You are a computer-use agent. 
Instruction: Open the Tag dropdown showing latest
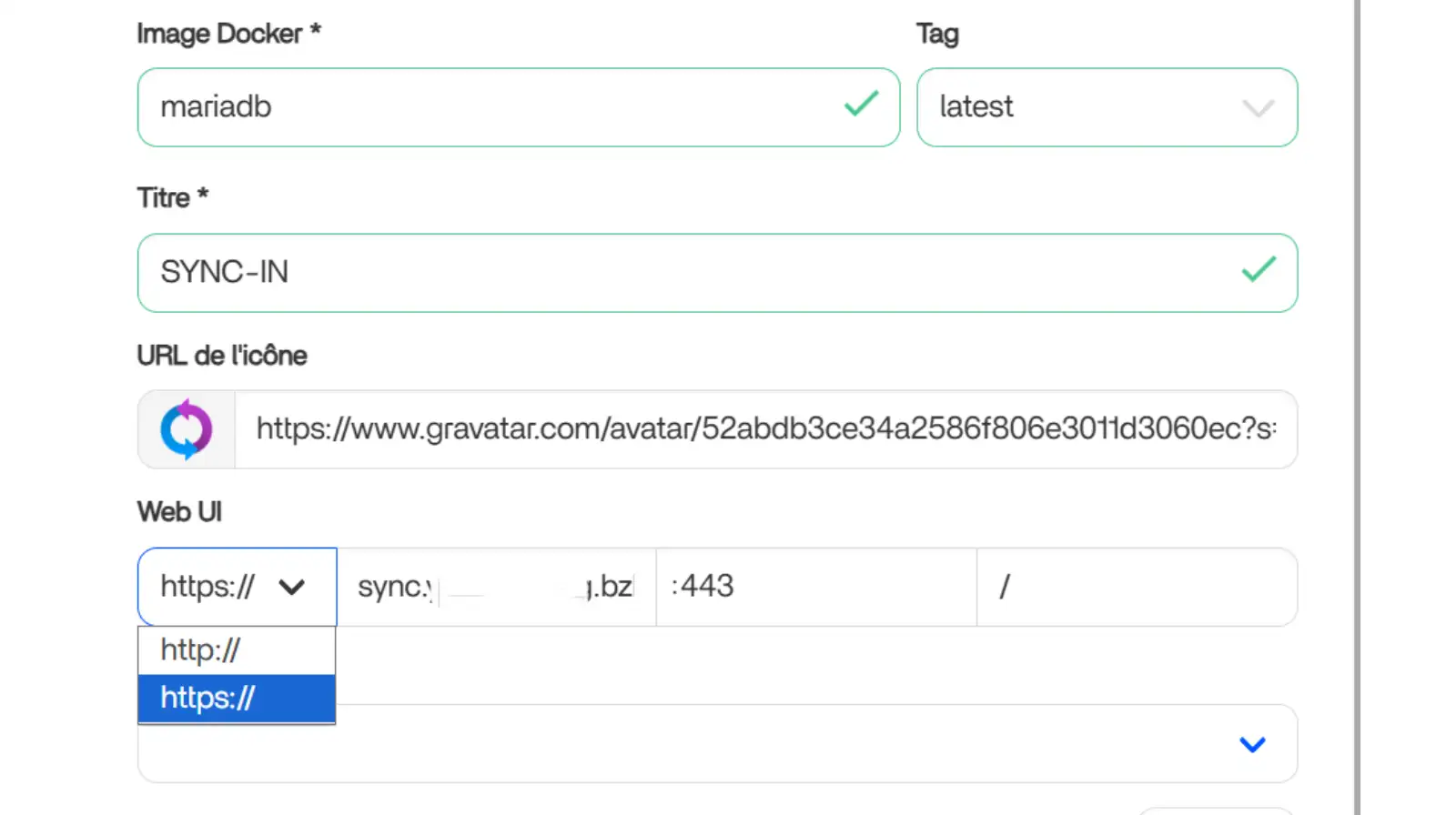point(1106,107)
